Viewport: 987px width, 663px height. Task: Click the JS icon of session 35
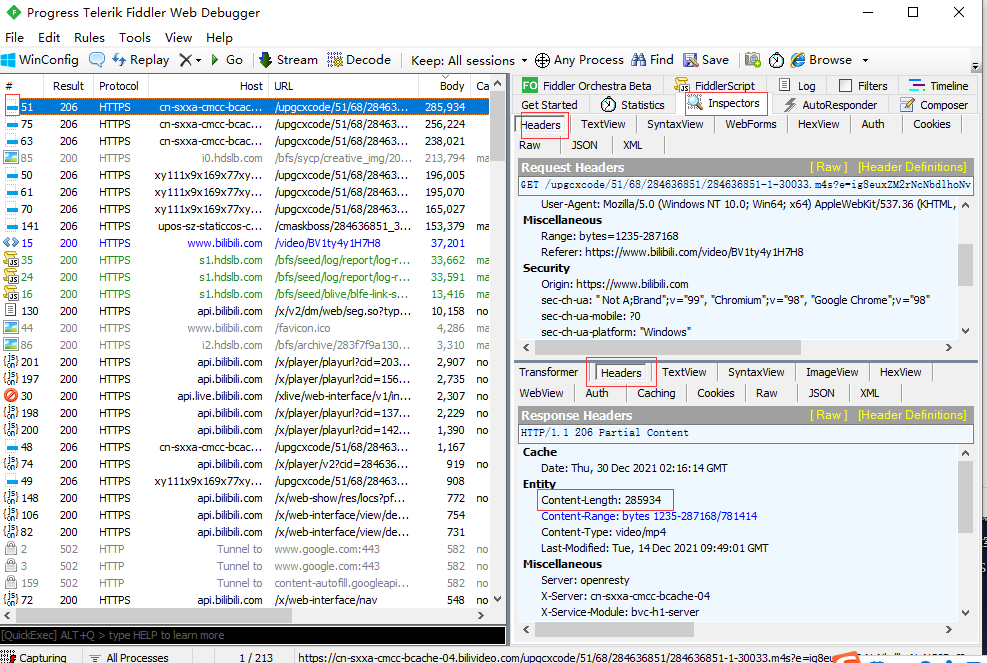tap(11, 260)
